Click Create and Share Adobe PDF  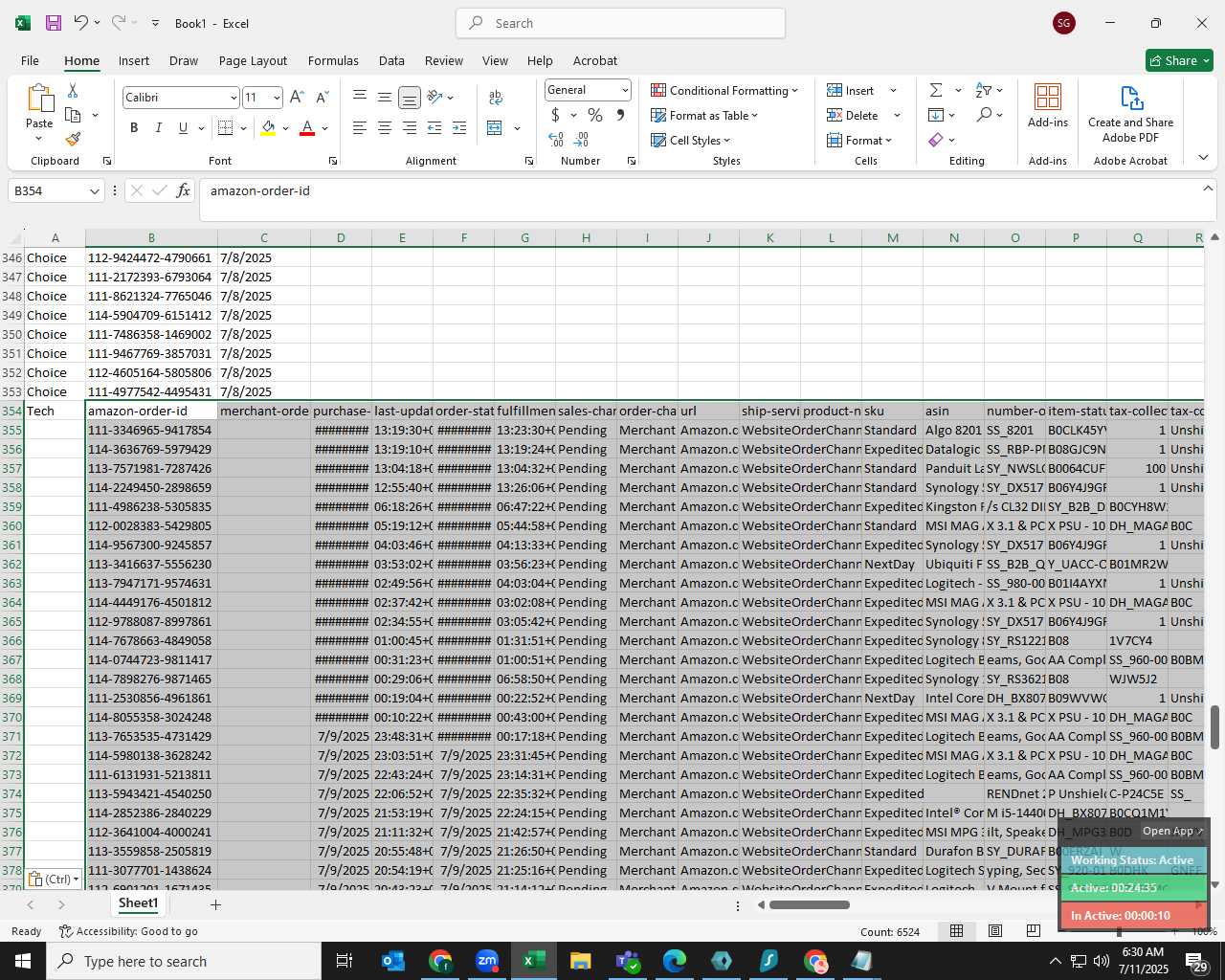coord(1130,113)
